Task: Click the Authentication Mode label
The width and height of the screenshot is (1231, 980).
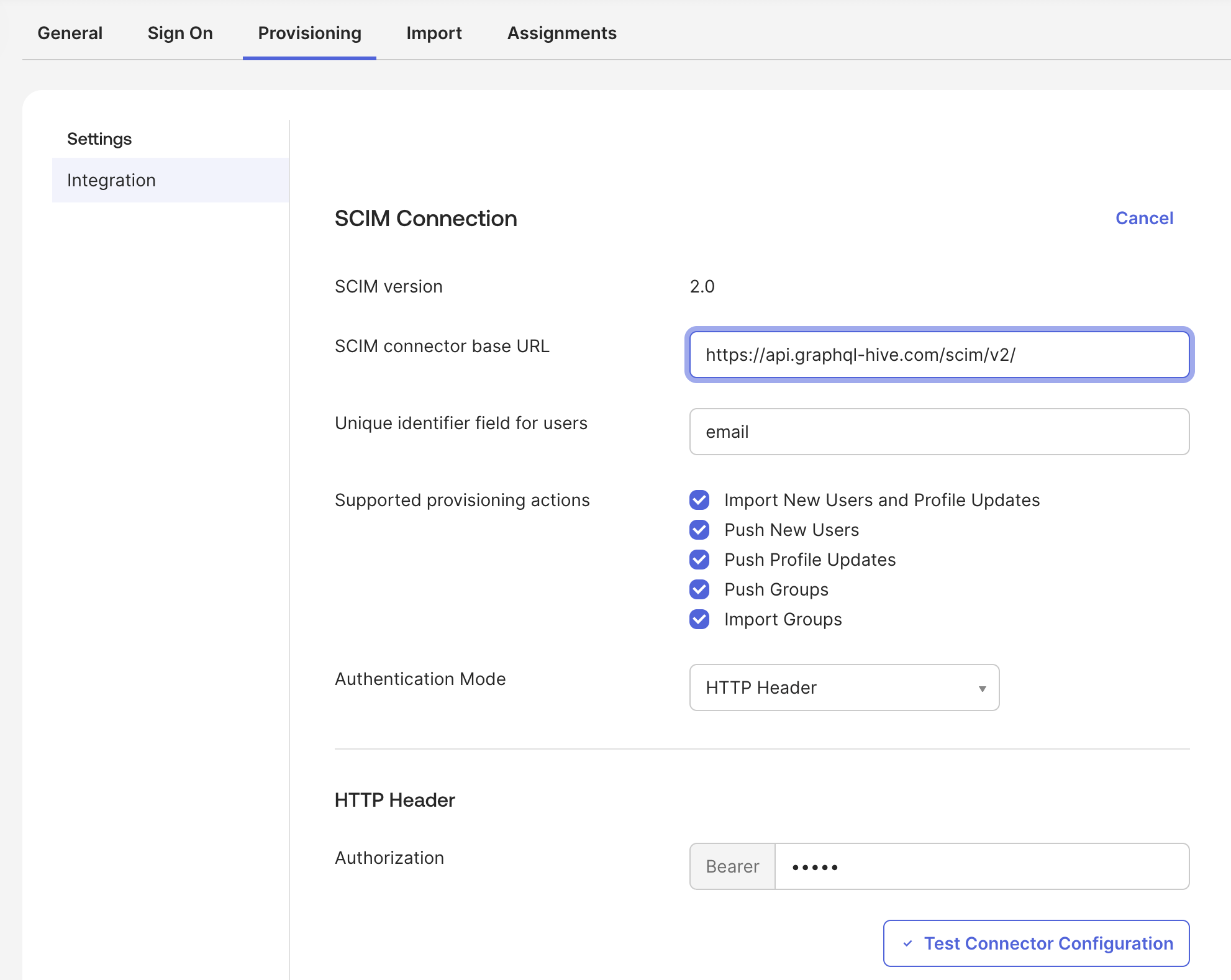Action: tap(420, 679)
